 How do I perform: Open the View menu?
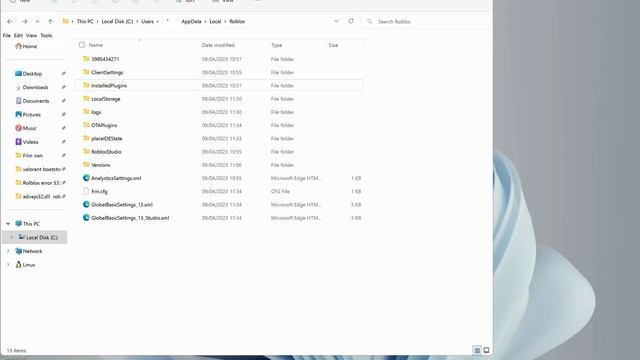point(31,36)
